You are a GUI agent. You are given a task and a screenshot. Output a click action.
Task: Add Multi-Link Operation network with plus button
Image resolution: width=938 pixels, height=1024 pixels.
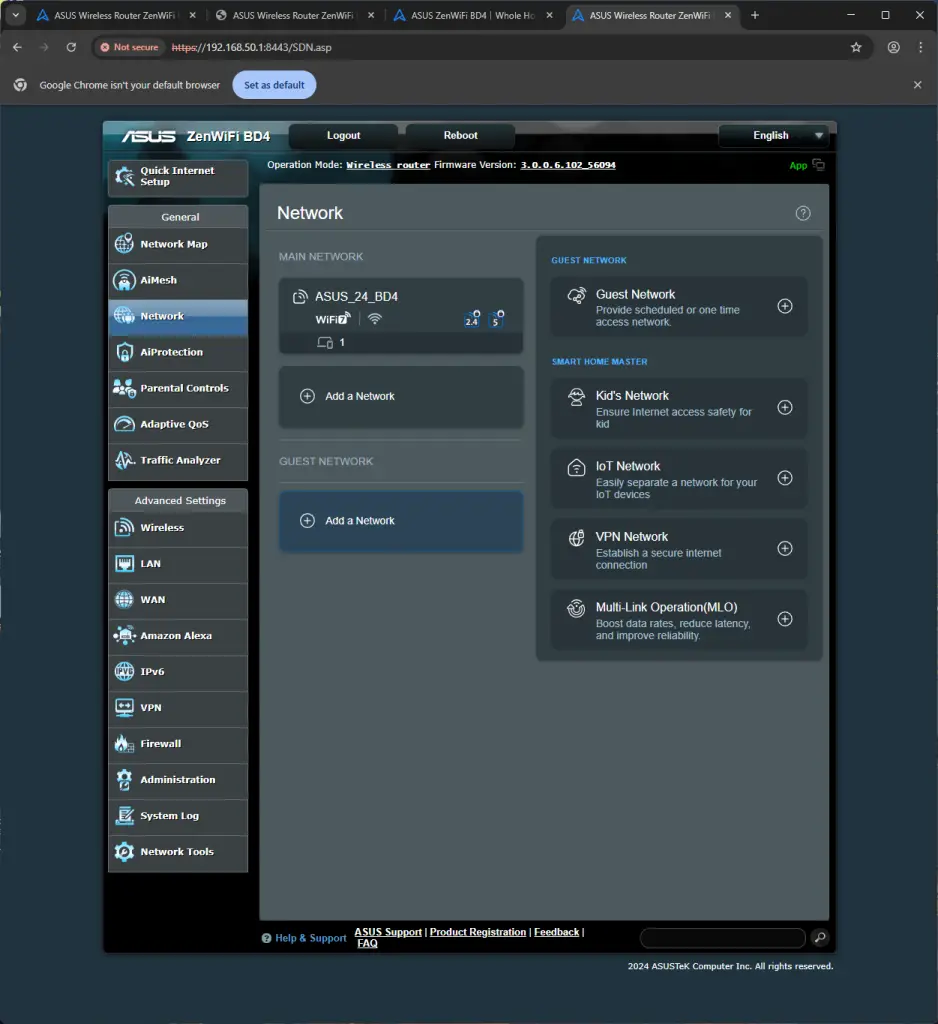[x=784, y=619]
